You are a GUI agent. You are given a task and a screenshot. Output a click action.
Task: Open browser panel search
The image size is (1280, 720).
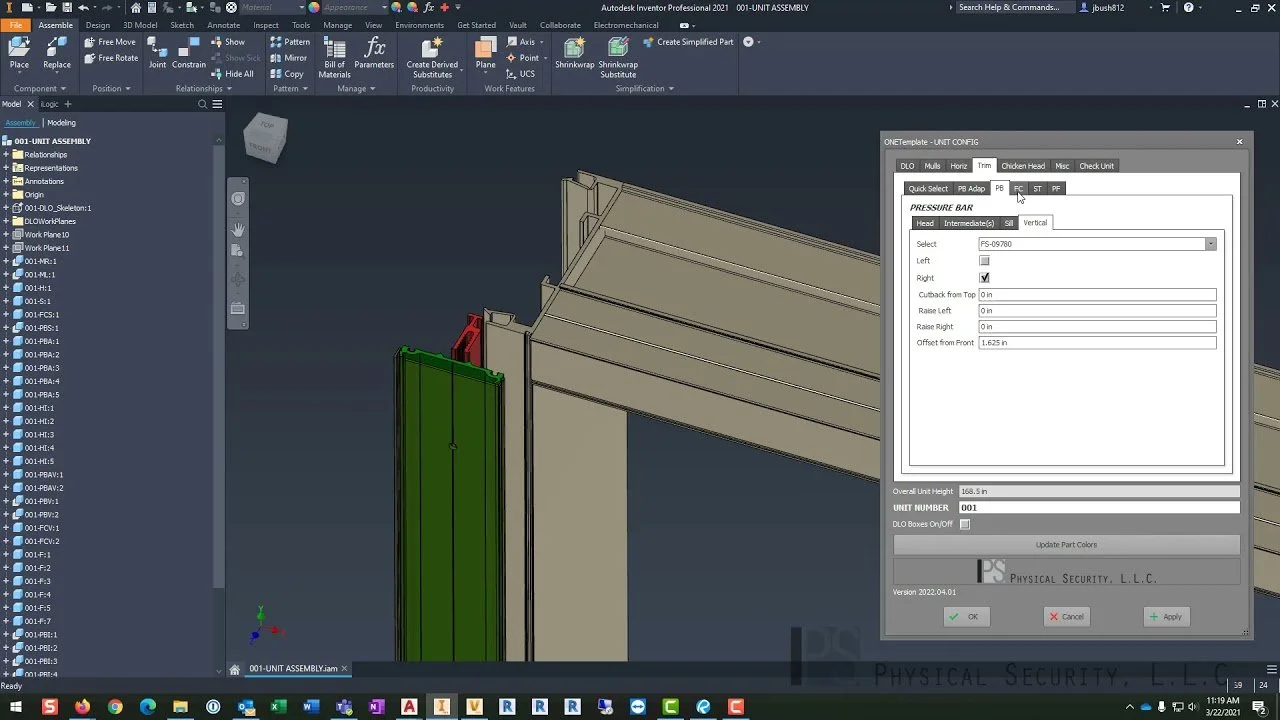(203, 104)
